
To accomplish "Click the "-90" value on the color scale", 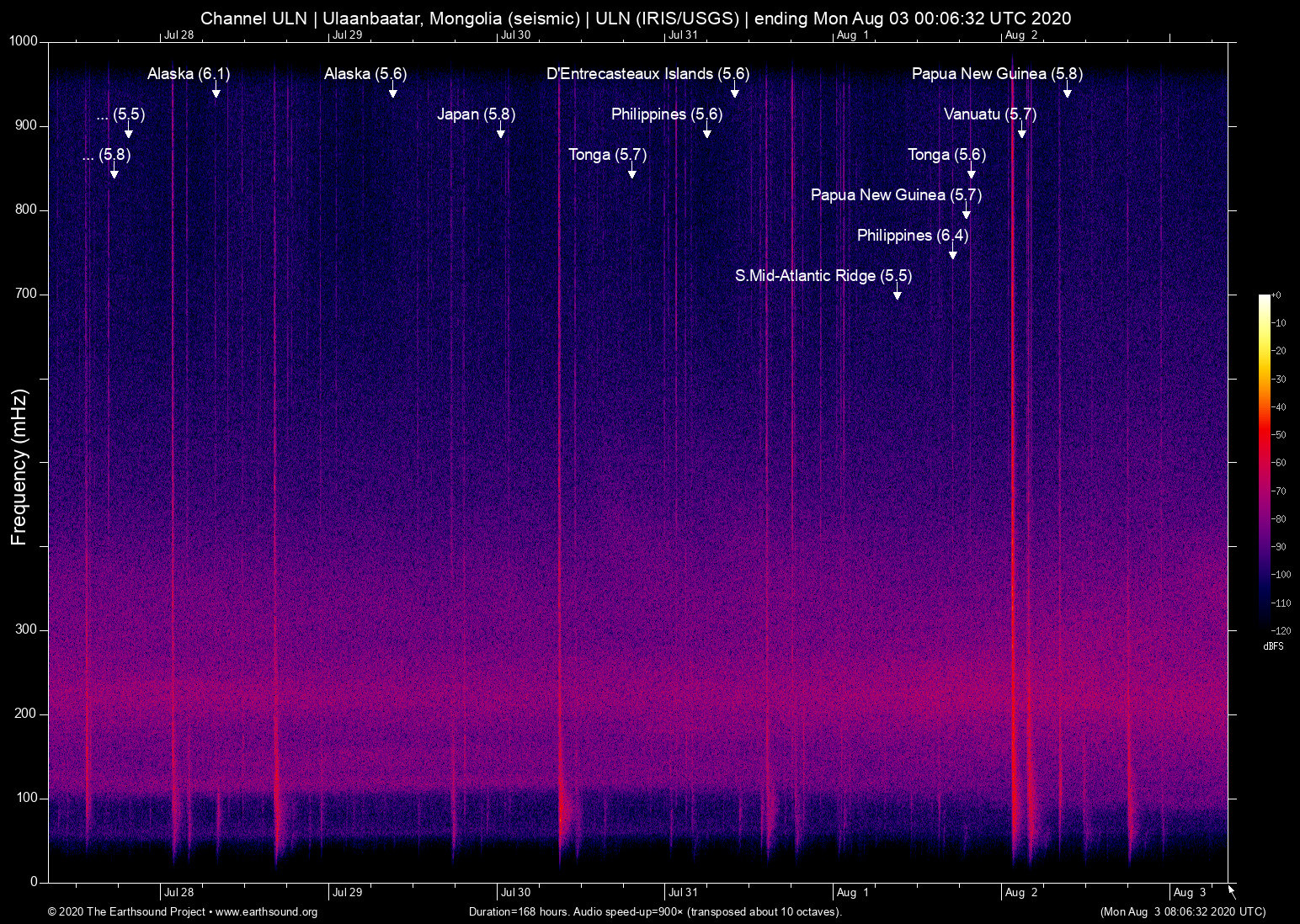I will click(1279, 547).
